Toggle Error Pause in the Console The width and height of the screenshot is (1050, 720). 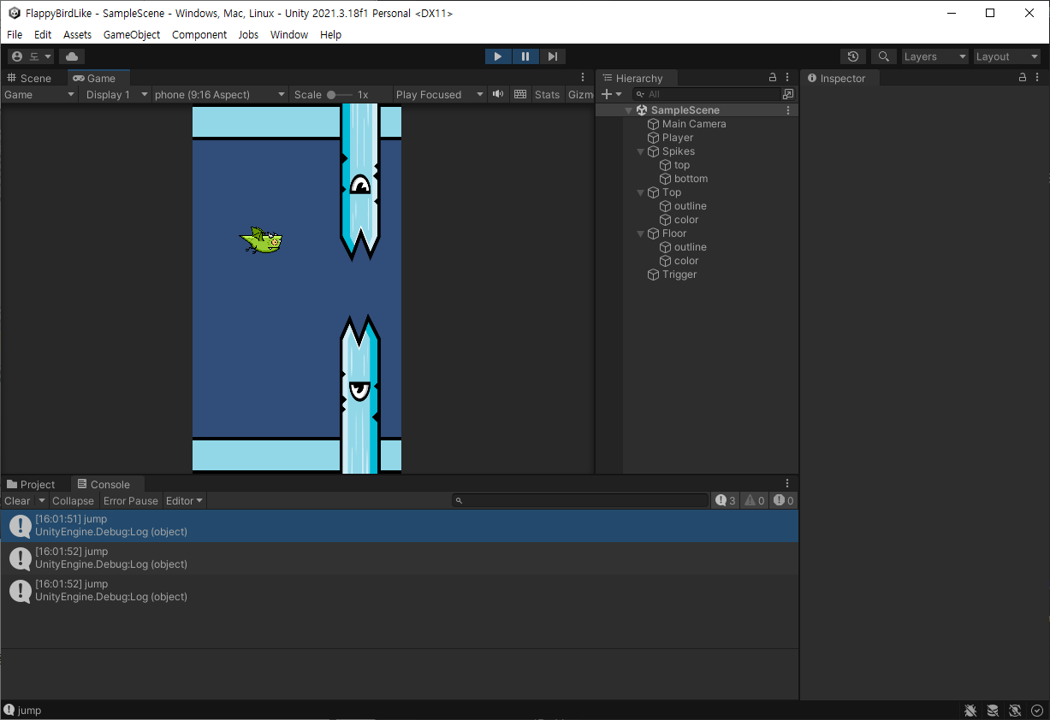click(x=131, y=500)
